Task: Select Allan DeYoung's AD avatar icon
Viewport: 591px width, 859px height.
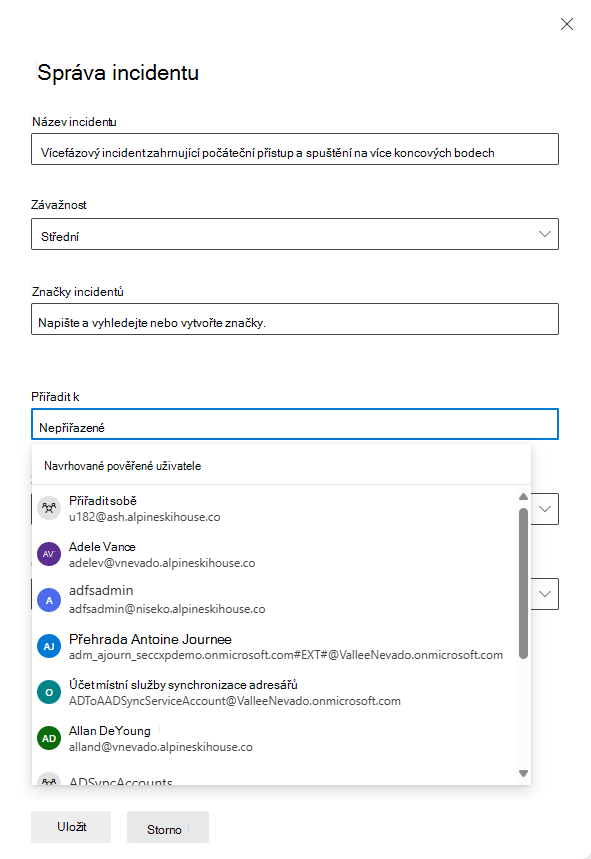Action: (49, 738)
